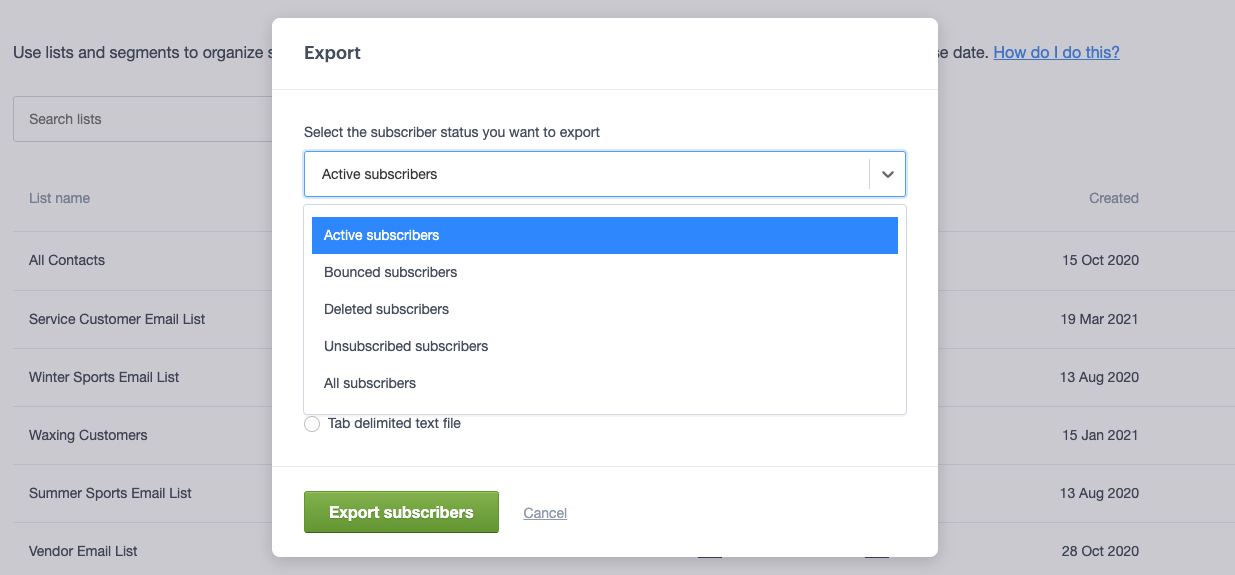Open Service Customer Email List
The image size is (1235, 575).
(x=117, y=319)
